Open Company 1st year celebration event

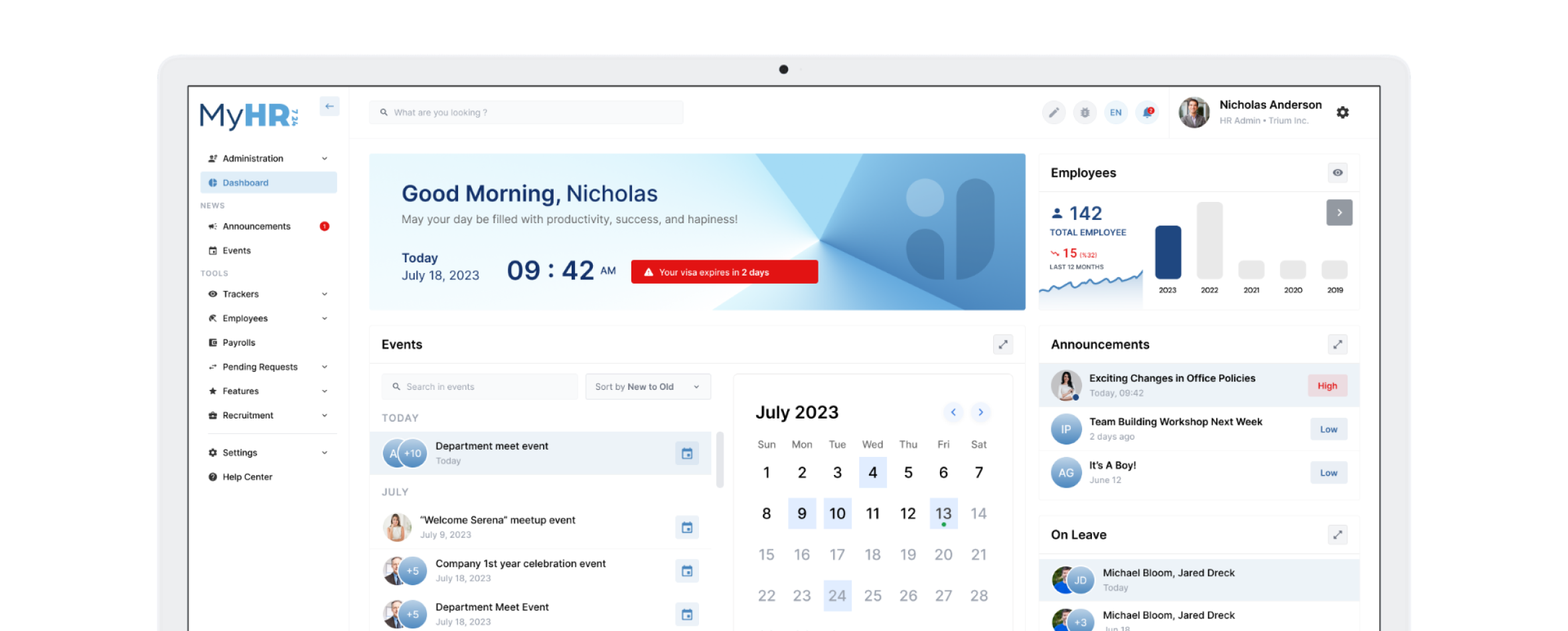[540, 571]
